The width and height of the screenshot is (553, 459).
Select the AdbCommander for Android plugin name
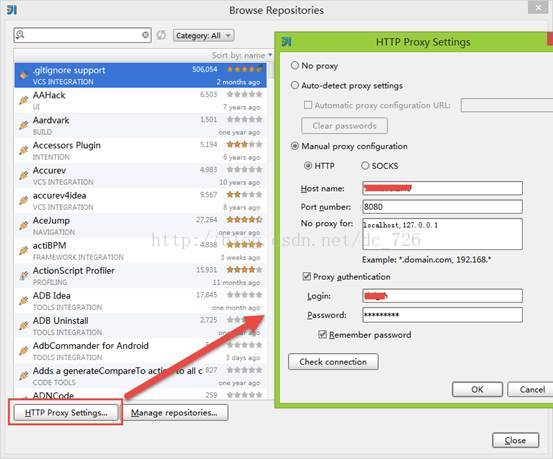pos(91,346)
